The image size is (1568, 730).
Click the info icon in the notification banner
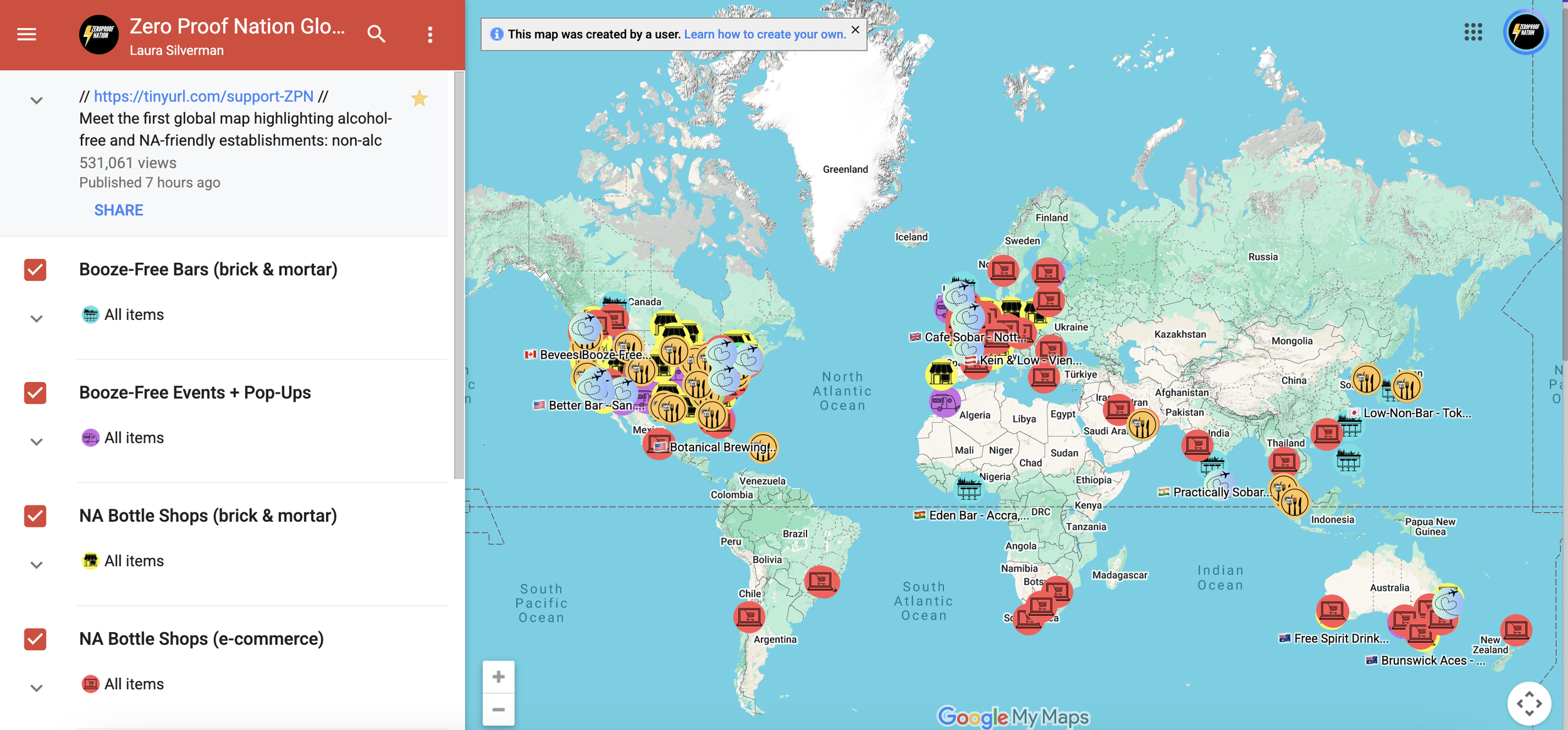tap(497, 34)
